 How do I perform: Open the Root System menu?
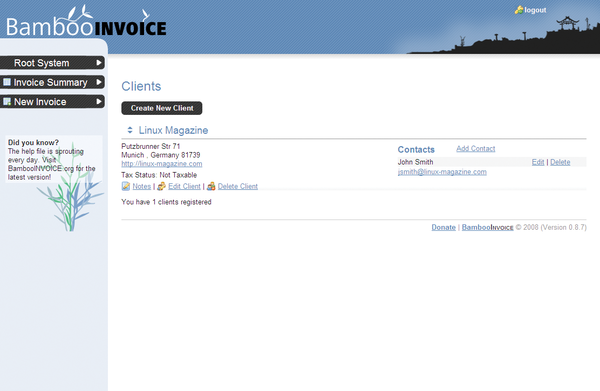click(52, 62)
